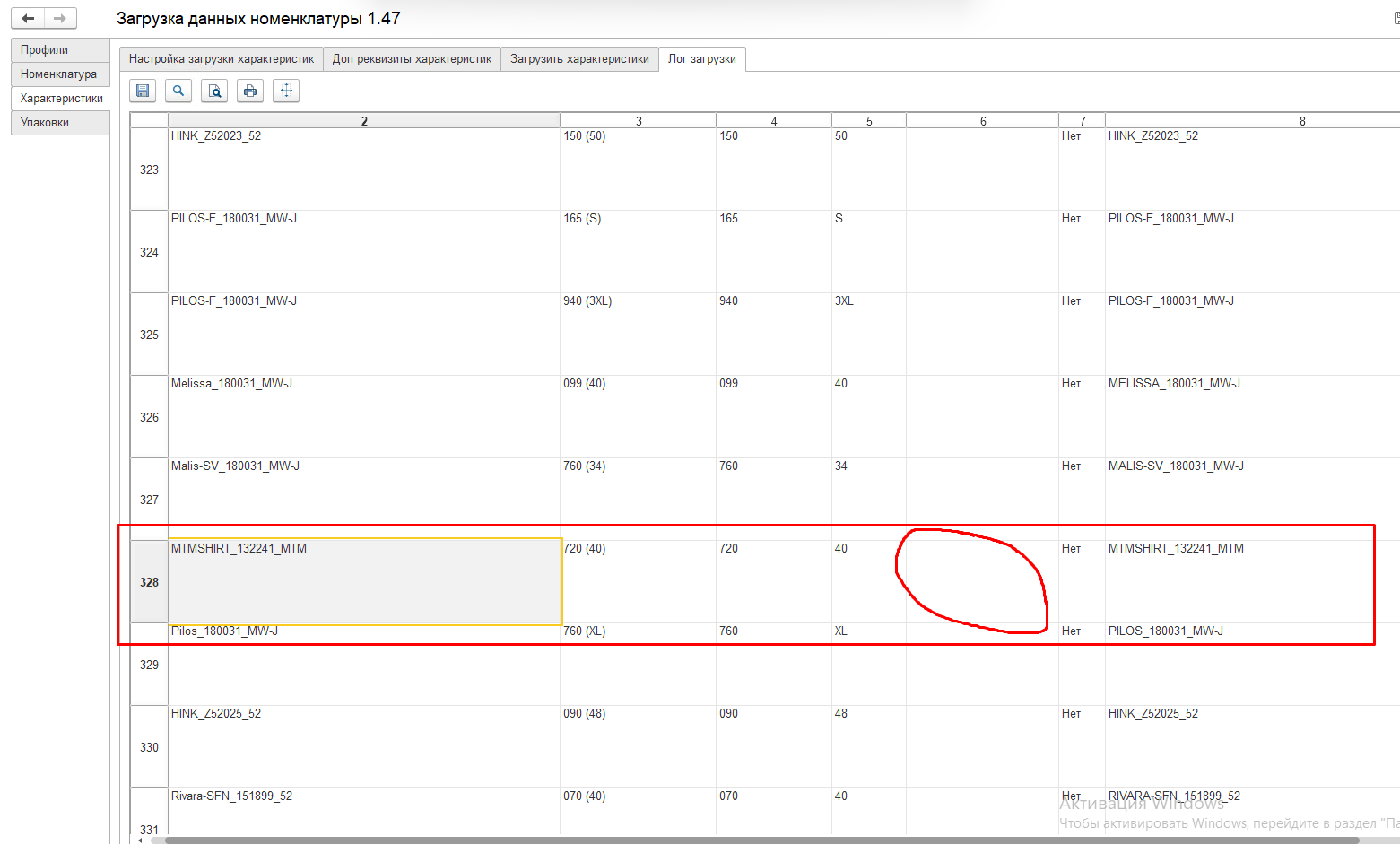Click Нет in the HINK_Z52025_52 row
Image resolution: width=1400 pixels, height=844 pixels.
(1083, 747)
